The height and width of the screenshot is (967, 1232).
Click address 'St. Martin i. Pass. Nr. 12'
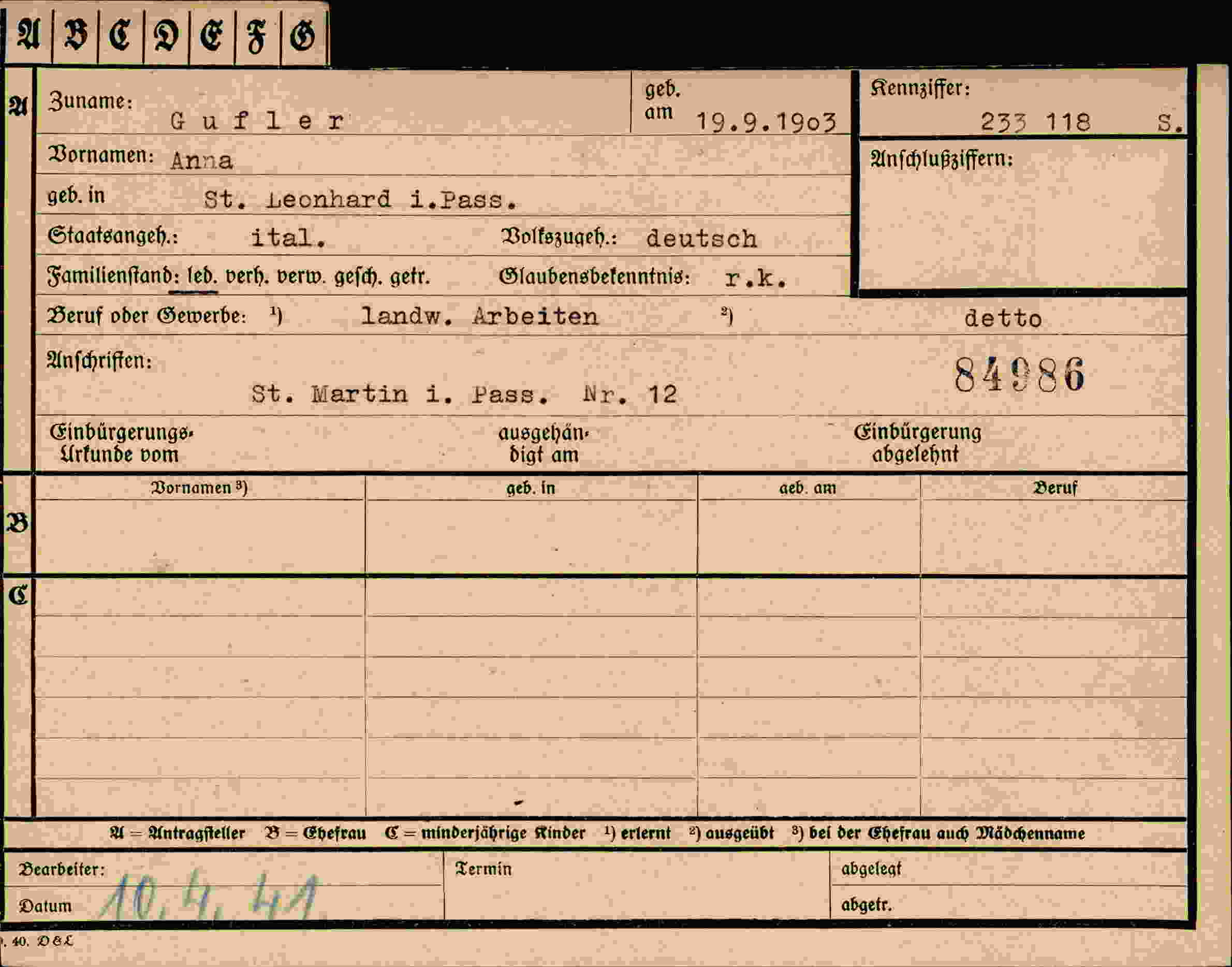pyautogui.click(x=464, y=393)
